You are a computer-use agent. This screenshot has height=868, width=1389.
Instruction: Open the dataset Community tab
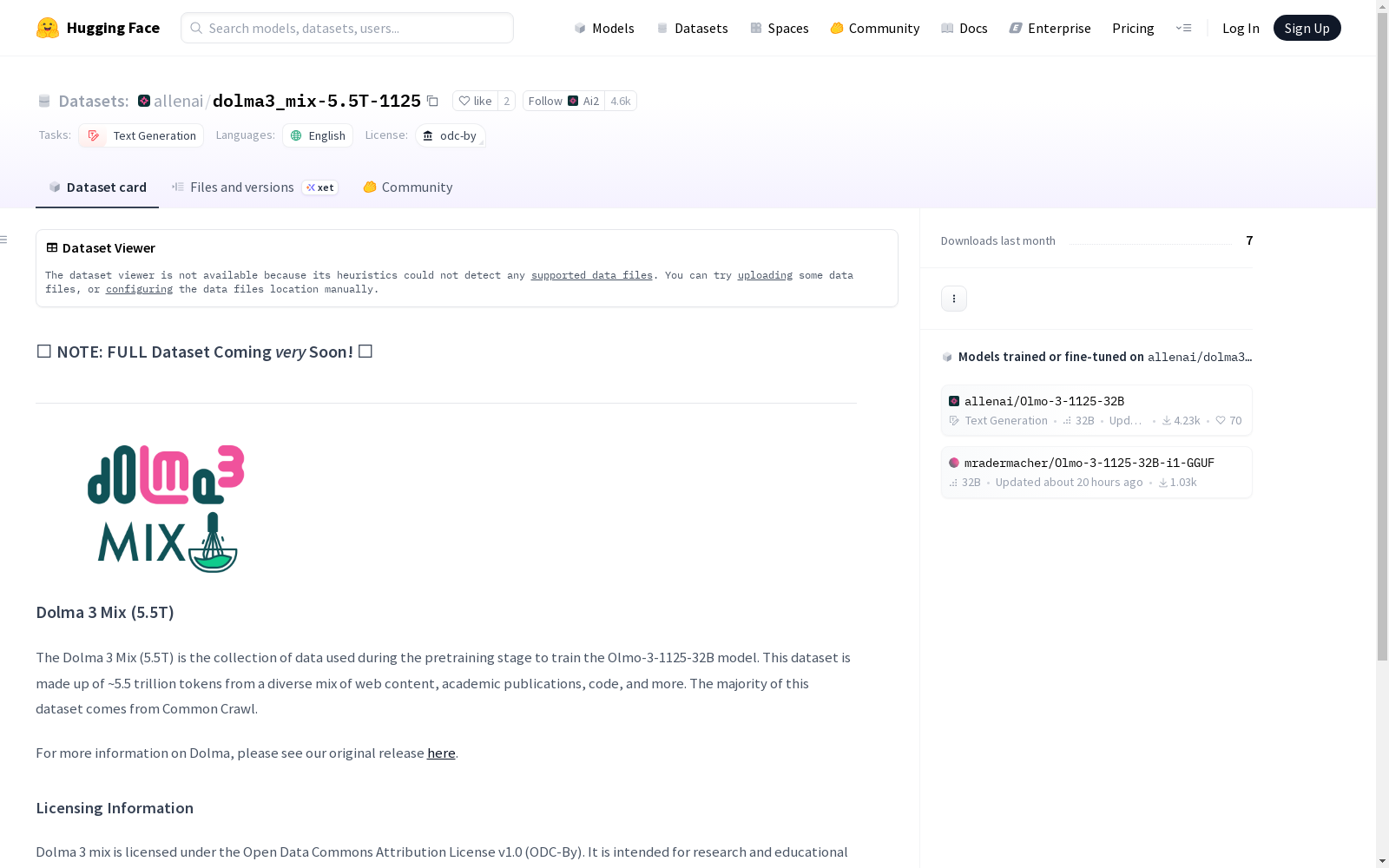(x=408, y=187)
